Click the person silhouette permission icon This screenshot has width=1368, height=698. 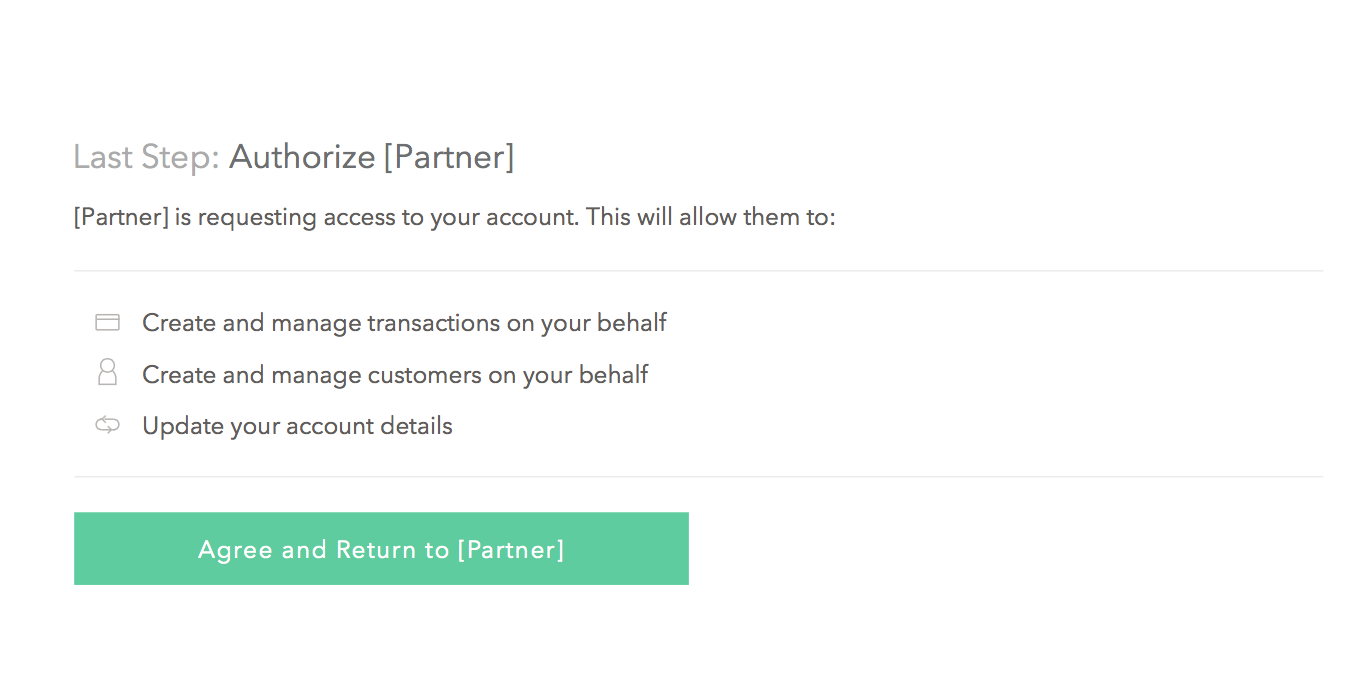[x=107, y=372]
